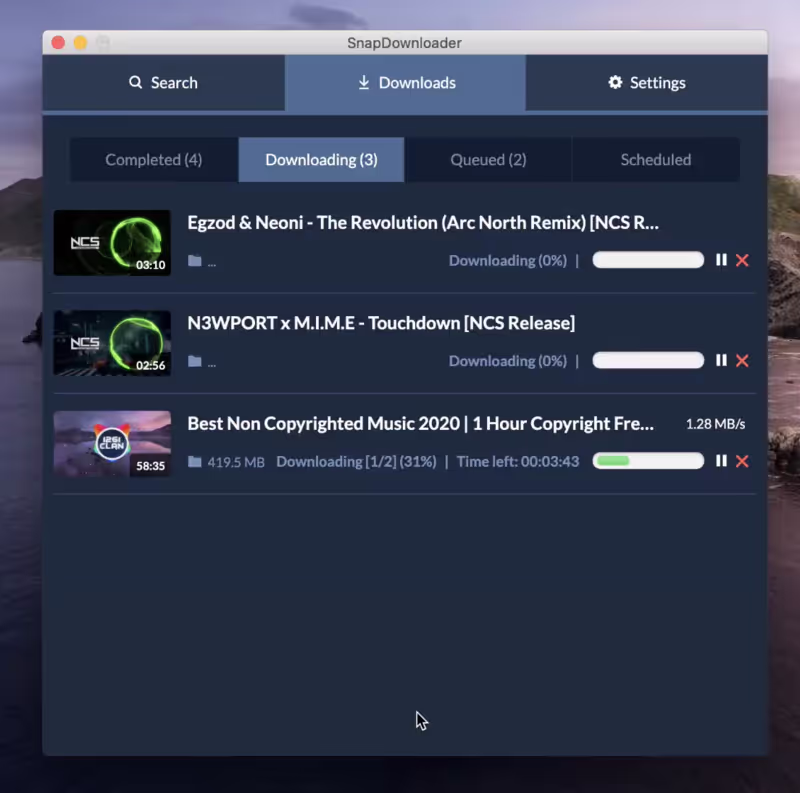Pause the N3WPORT Touchdown download
800x793 pixels.
[x=721, y=360]
